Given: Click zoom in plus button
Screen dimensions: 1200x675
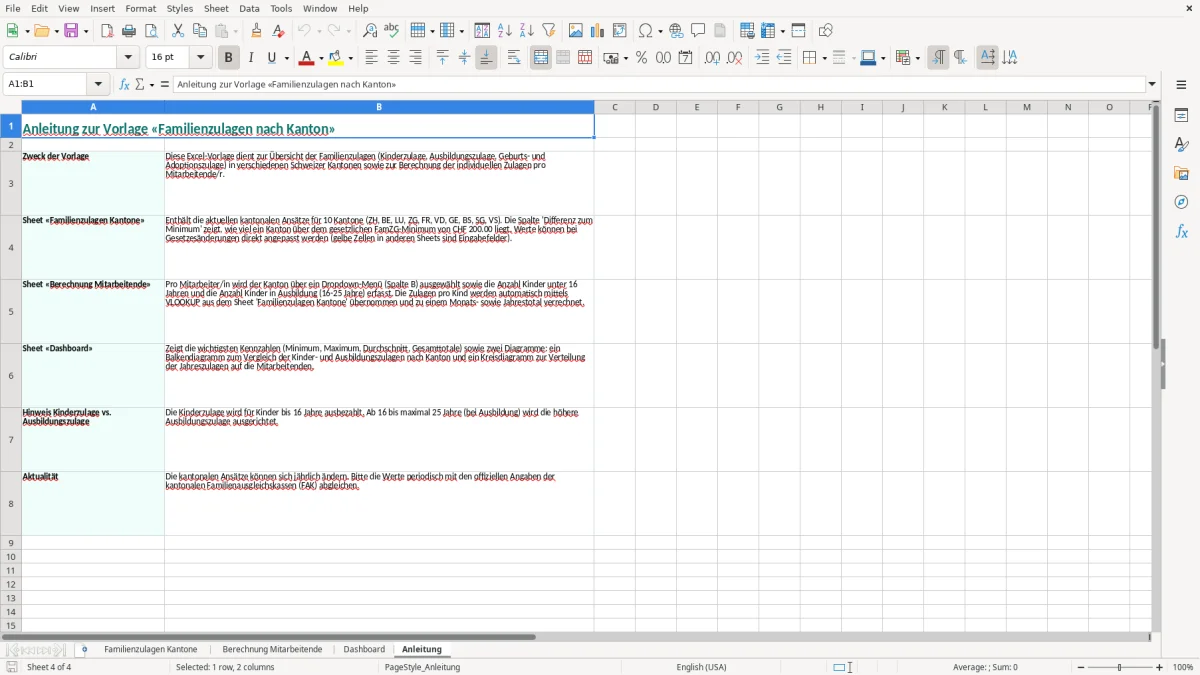Looking at the screenshot, I should pos(1160,667).
